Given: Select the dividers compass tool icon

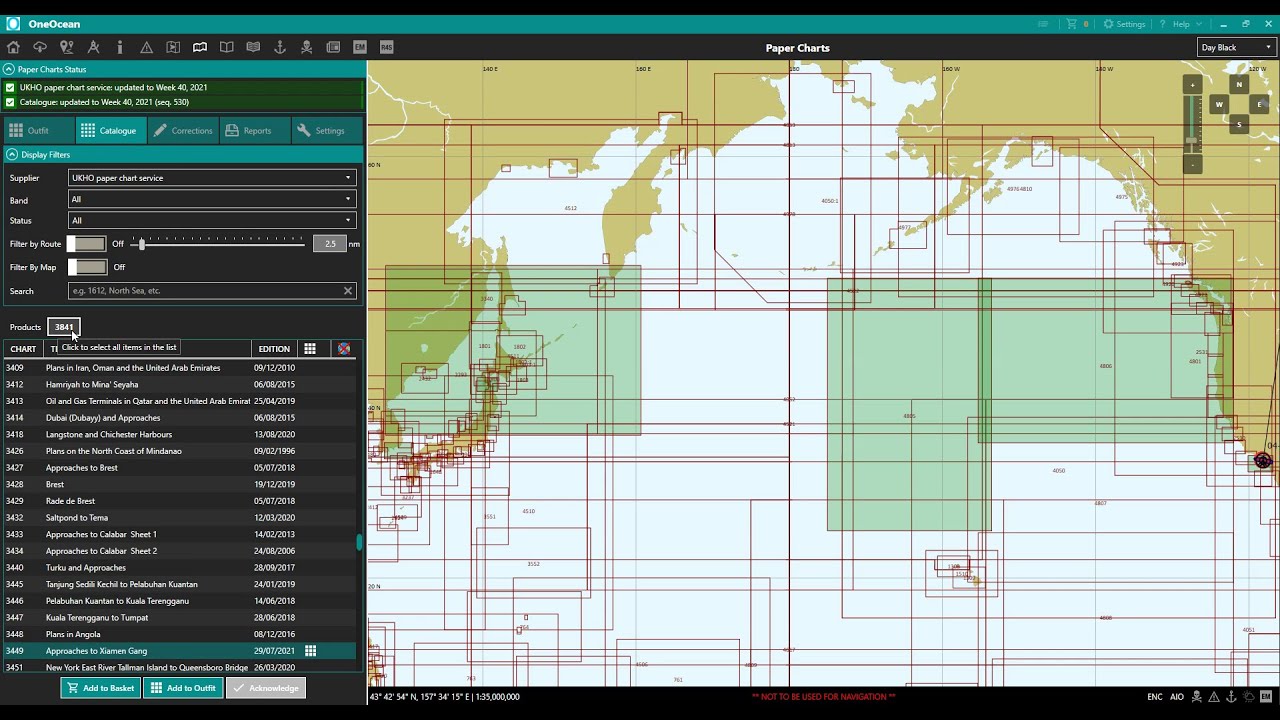Looking at the screenshot, I should tap(93, 47).
